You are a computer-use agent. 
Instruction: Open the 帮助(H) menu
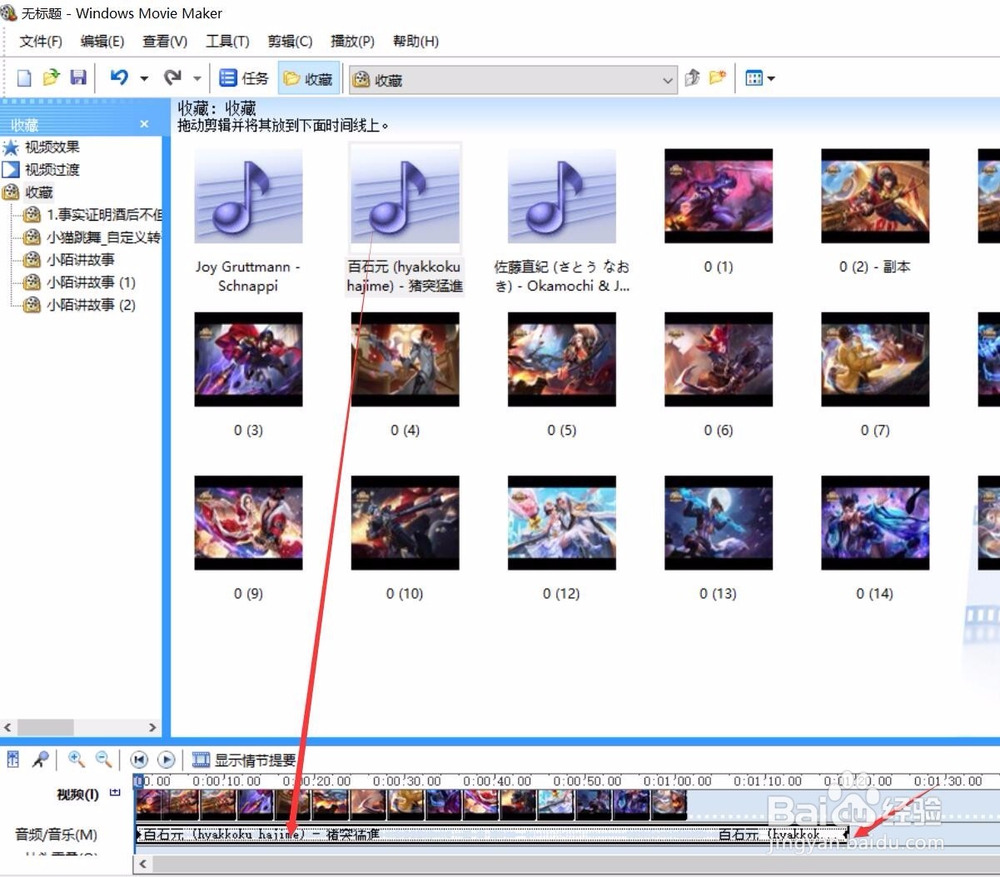coord(416,41)
